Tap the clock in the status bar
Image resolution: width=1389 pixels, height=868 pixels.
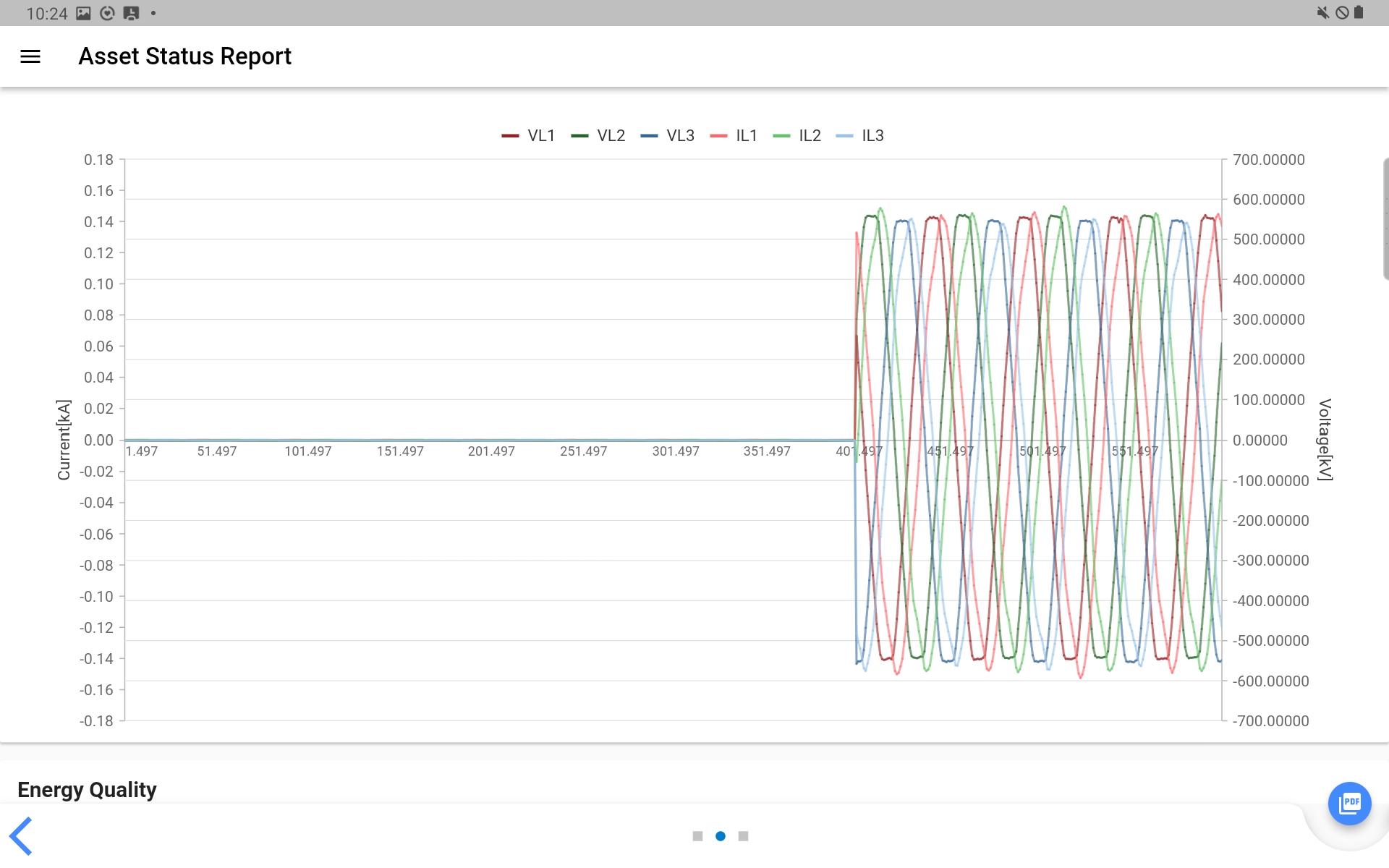point(45,12)
